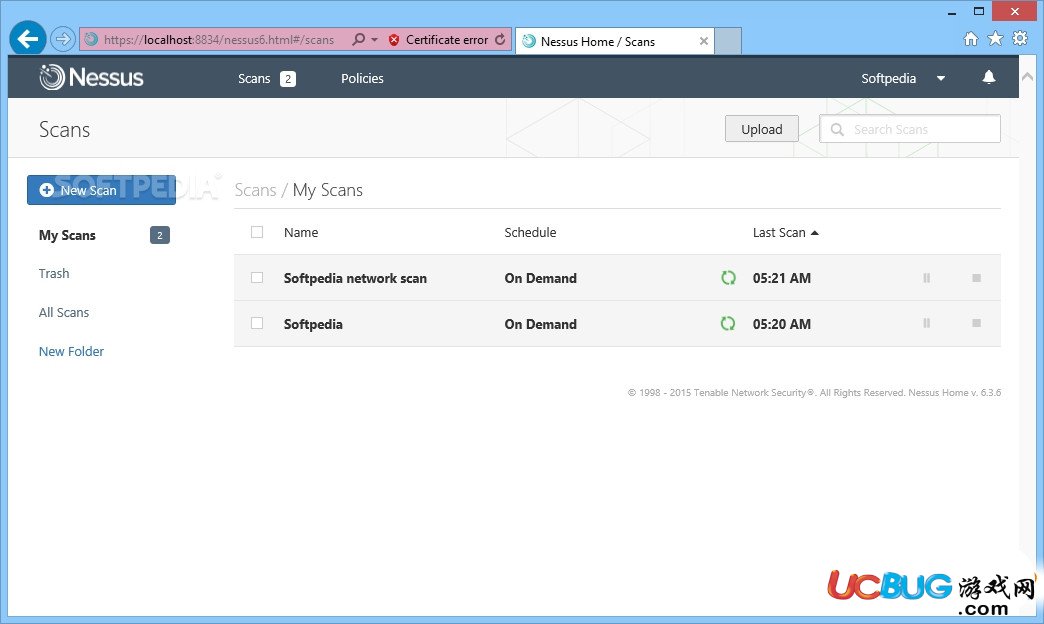
Task: Click the New Folder link
Action: 71,352
